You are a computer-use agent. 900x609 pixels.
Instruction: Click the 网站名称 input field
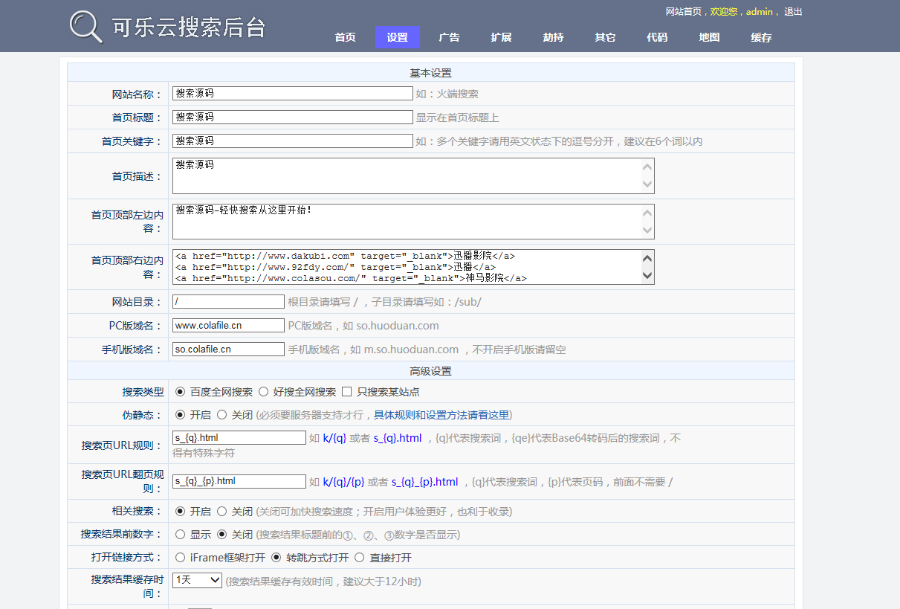(x=292, y=93)
